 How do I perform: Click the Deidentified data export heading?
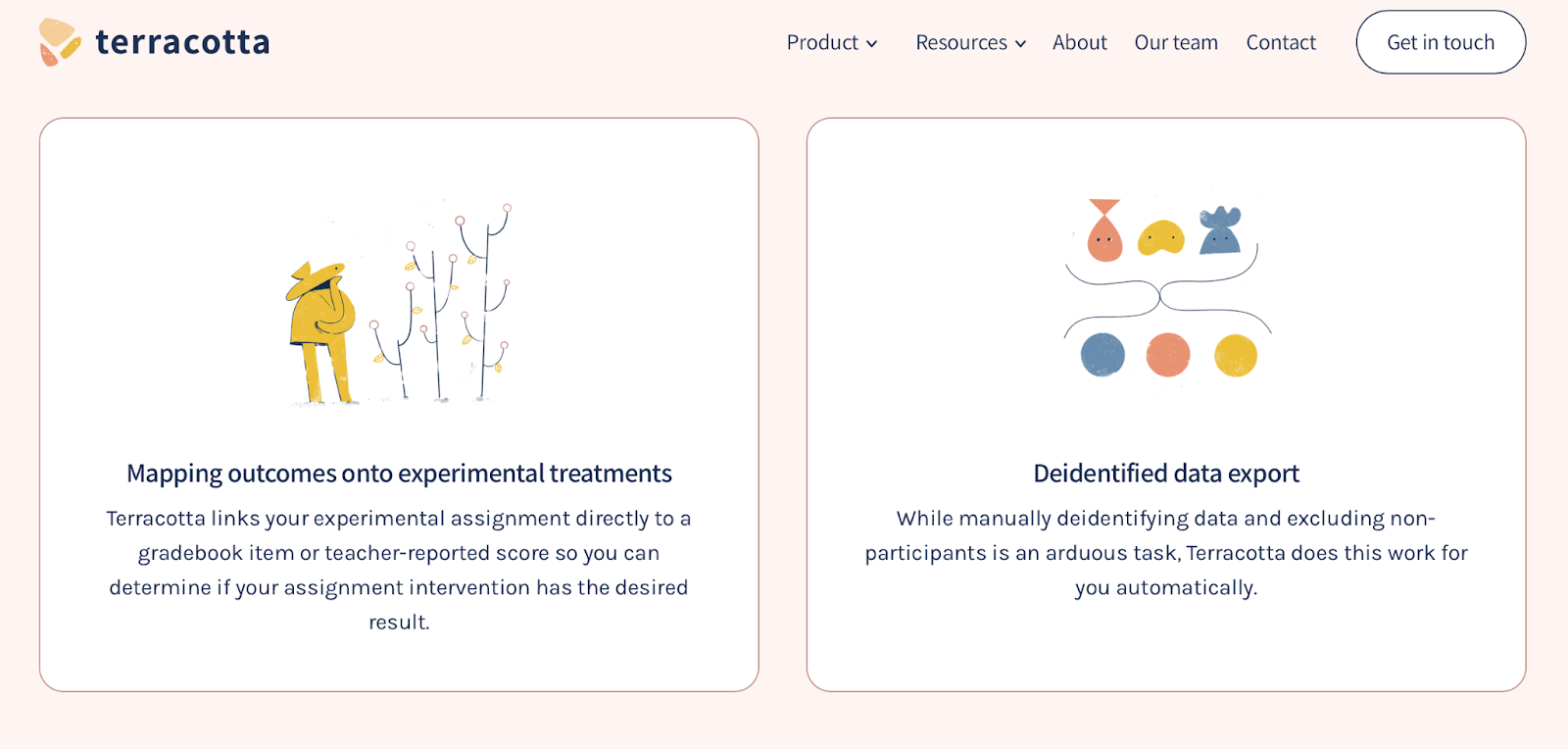pyautogui.click(x=1166, y=474)
